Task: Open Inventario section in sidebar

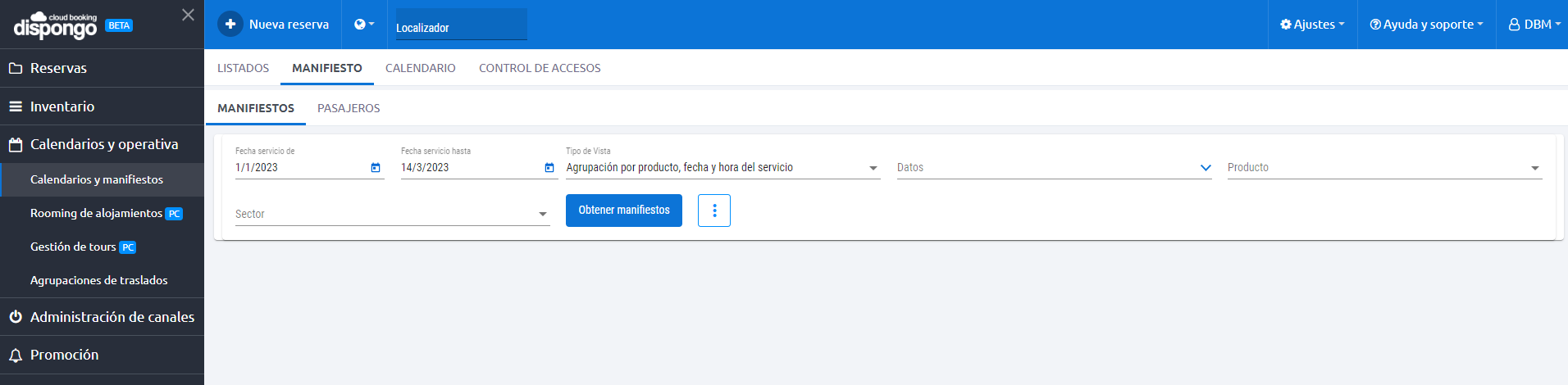Action: pyautogui.click(x=102, y=106)
